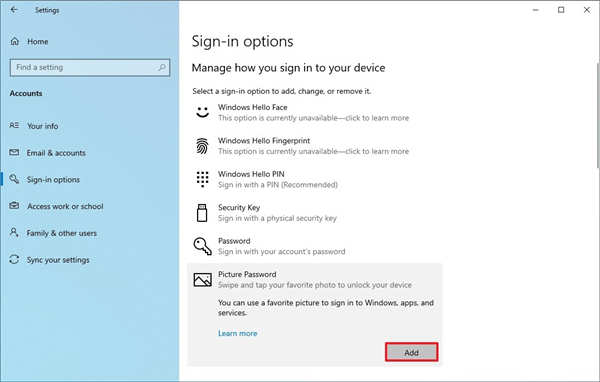Close the Settings window
The height and width of the screenshot is (382, 600).
(587, 10)
